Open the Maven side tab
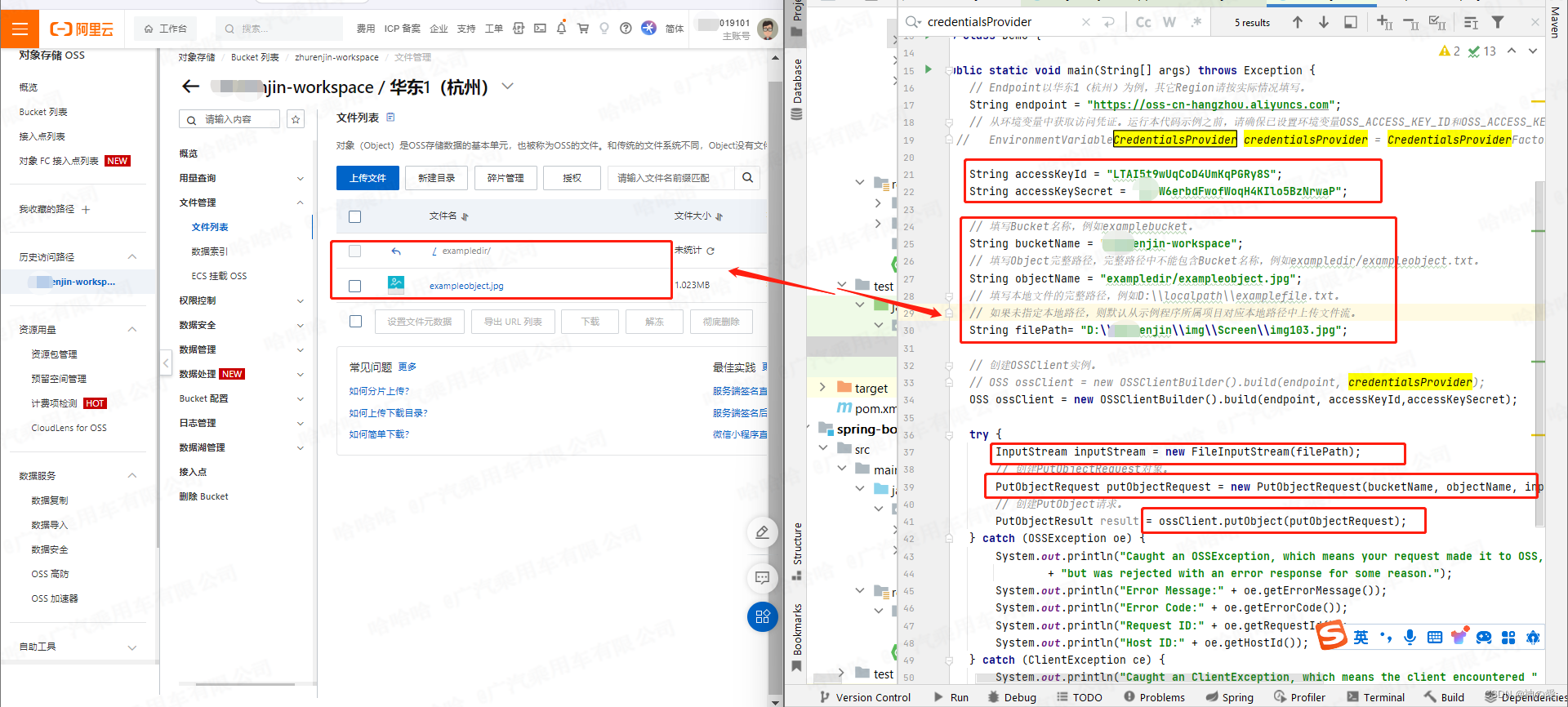The image size is (1568, 707). click(x=1555, y=23)
